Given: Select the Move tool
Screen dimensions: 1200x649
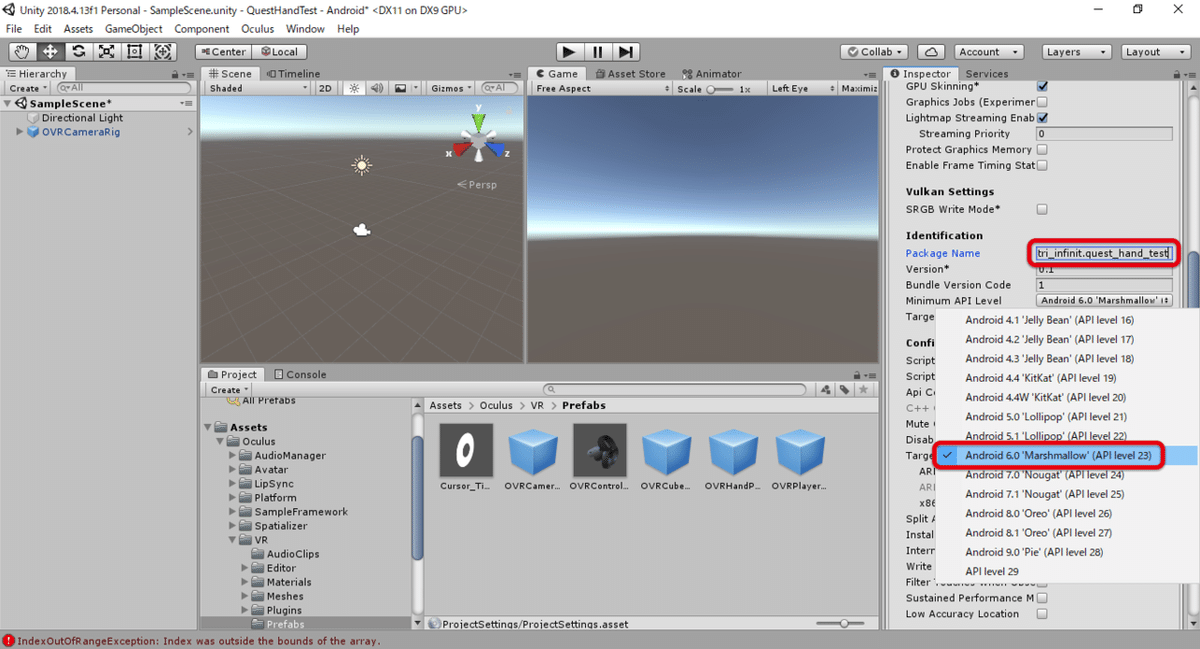Looking at the screenshot, I should 50,52.
